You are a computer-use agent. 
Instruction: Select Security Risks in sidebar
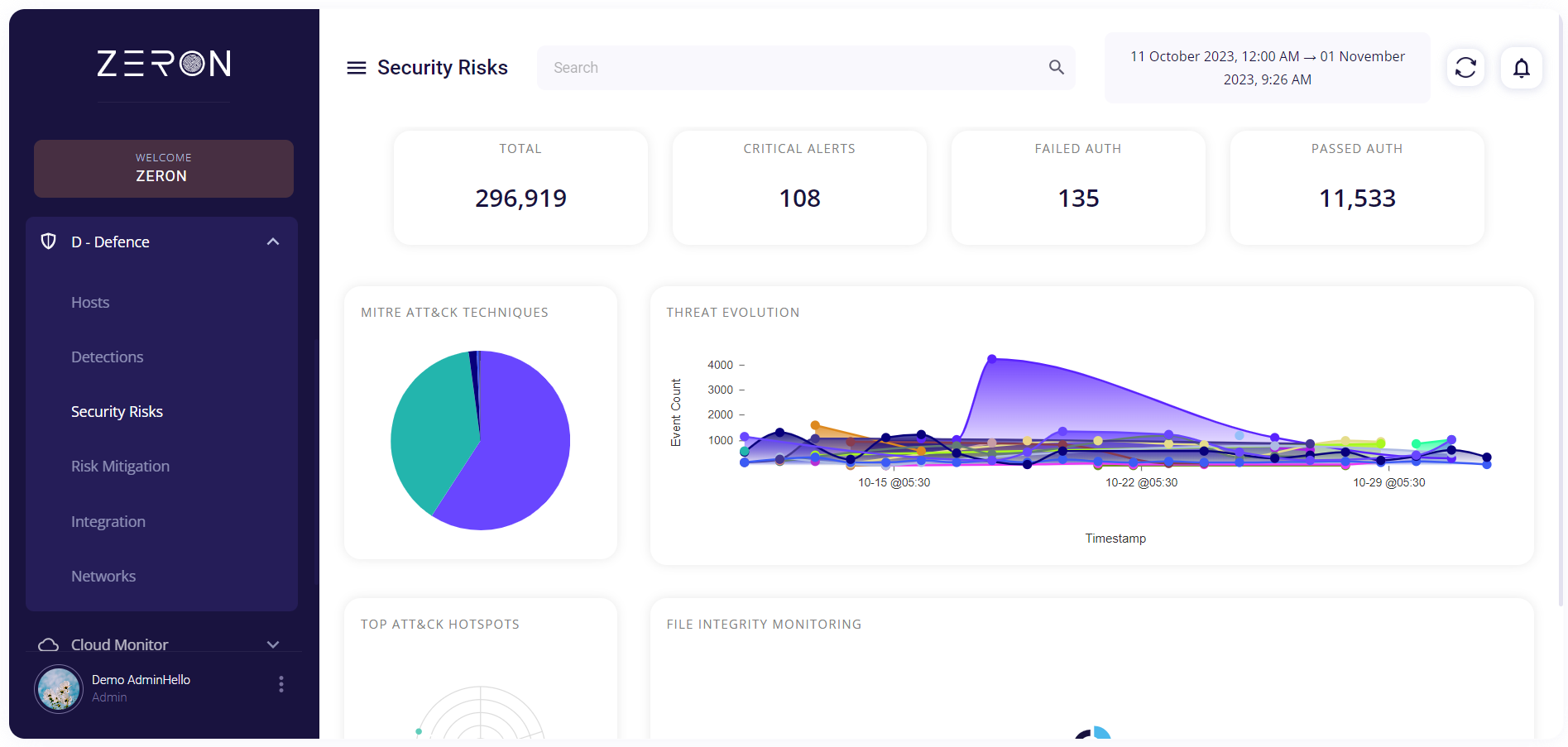point(117,412)
